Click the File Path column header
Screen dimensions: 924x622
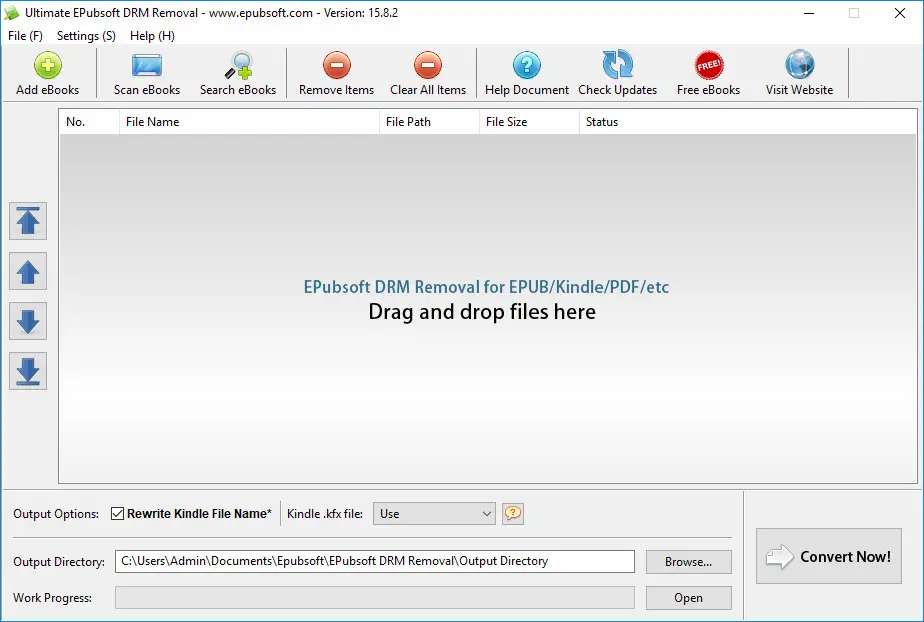click(x=429, y=122)
